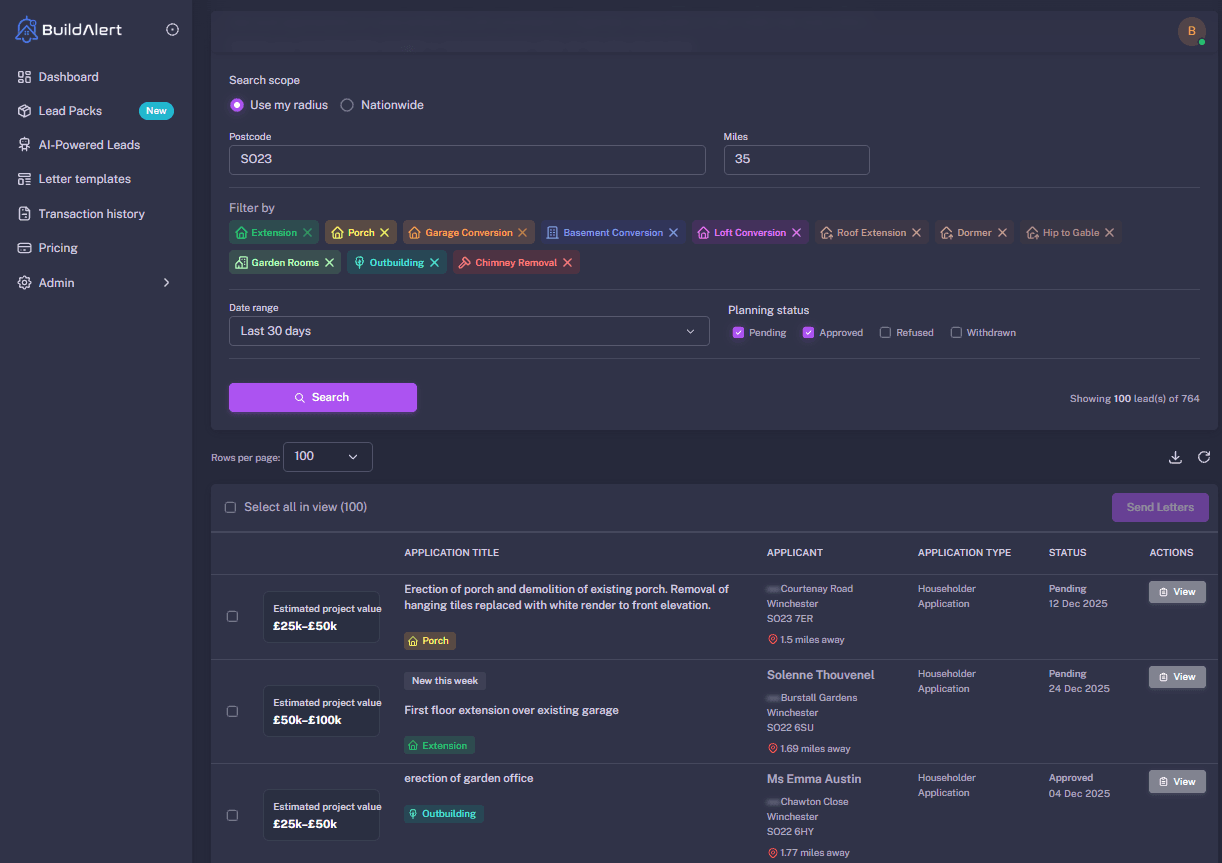Screen dimensions: 1222x863
Task: Open the Date range dropdown
Action: pyautogui.click(x=469, y=331)
